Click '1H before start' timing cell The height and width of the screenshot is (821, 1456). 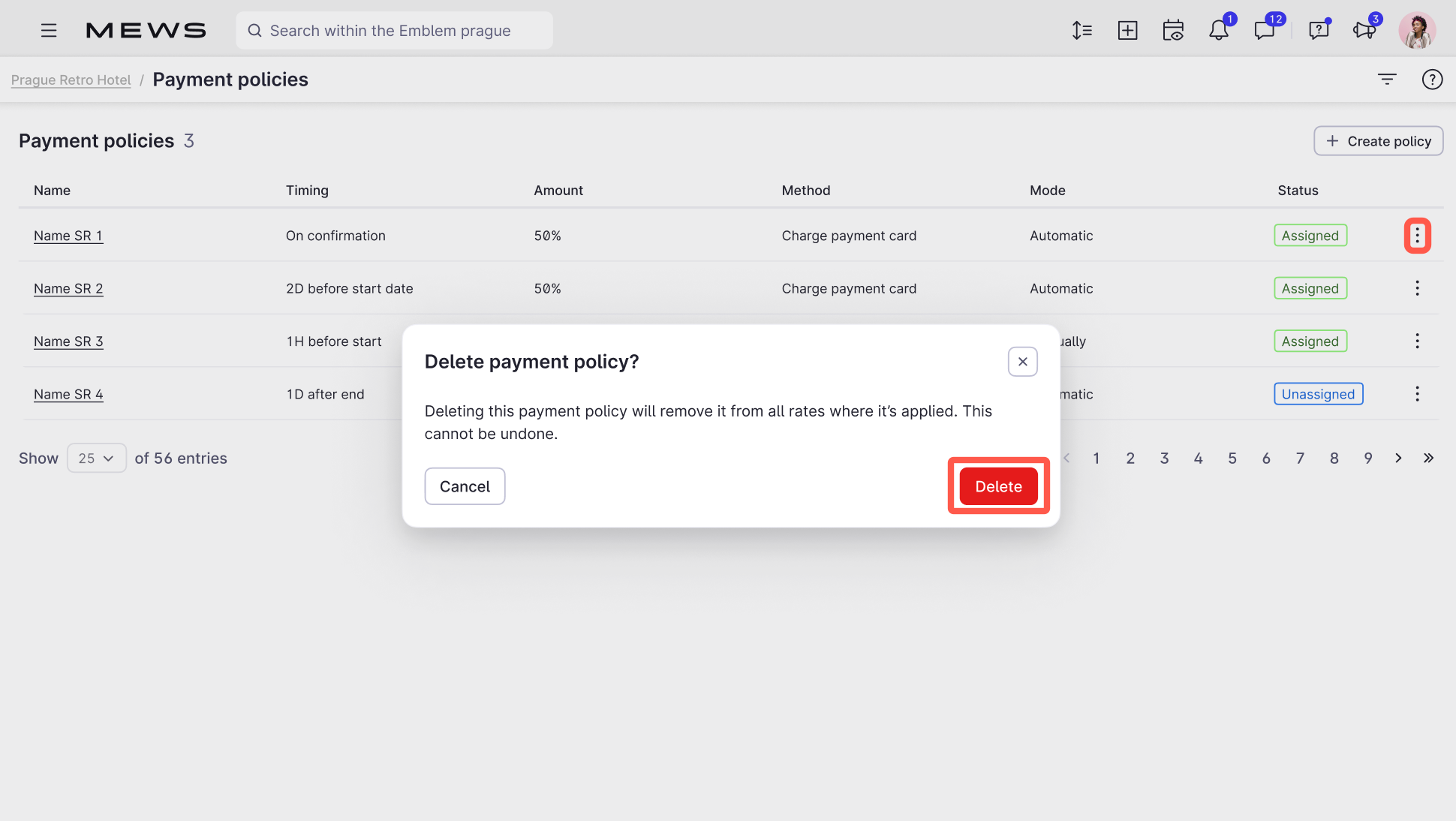[334, 341]
